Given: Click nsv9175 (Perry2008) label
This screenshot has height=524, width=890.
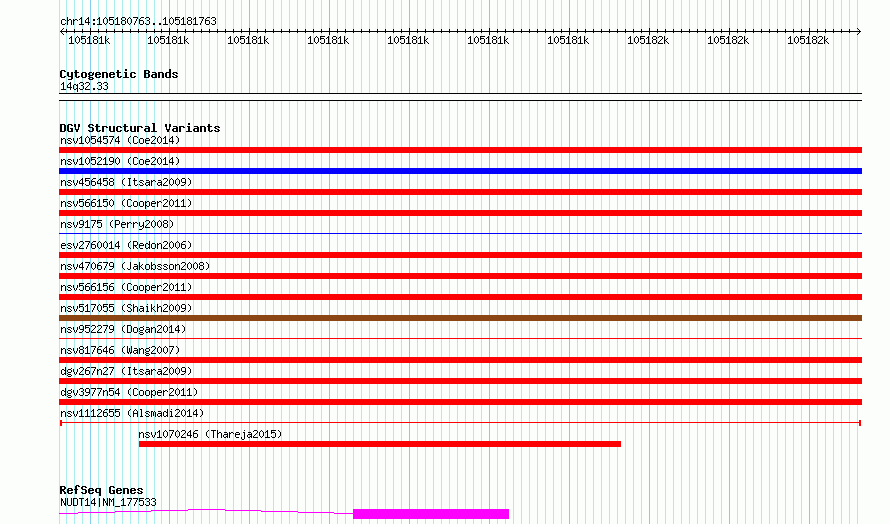Looking at the screenshot, I should point(117,224).
